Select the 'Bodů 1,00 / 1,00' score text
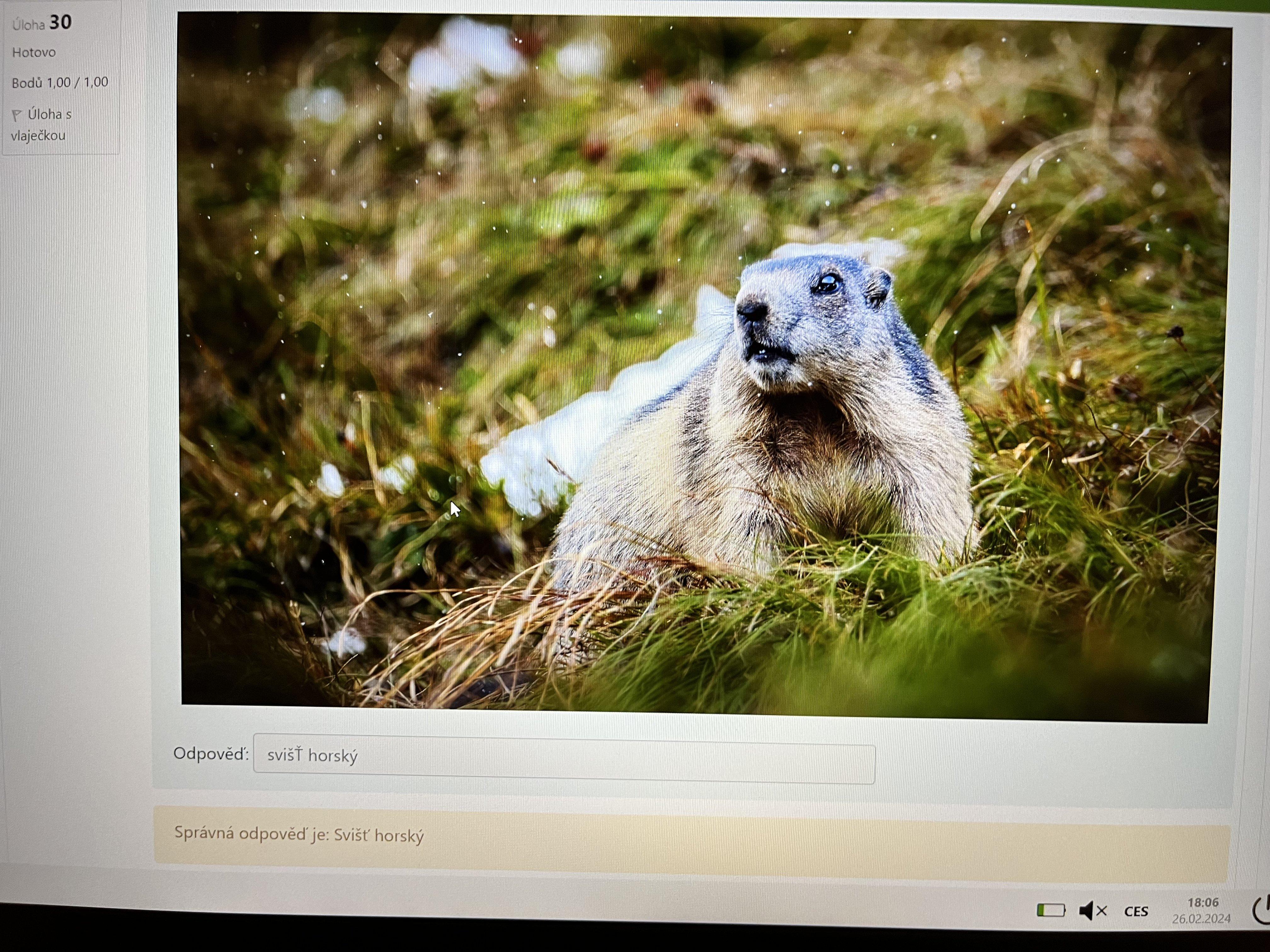This screenshot has height=952, width=1270. point(60,82)
